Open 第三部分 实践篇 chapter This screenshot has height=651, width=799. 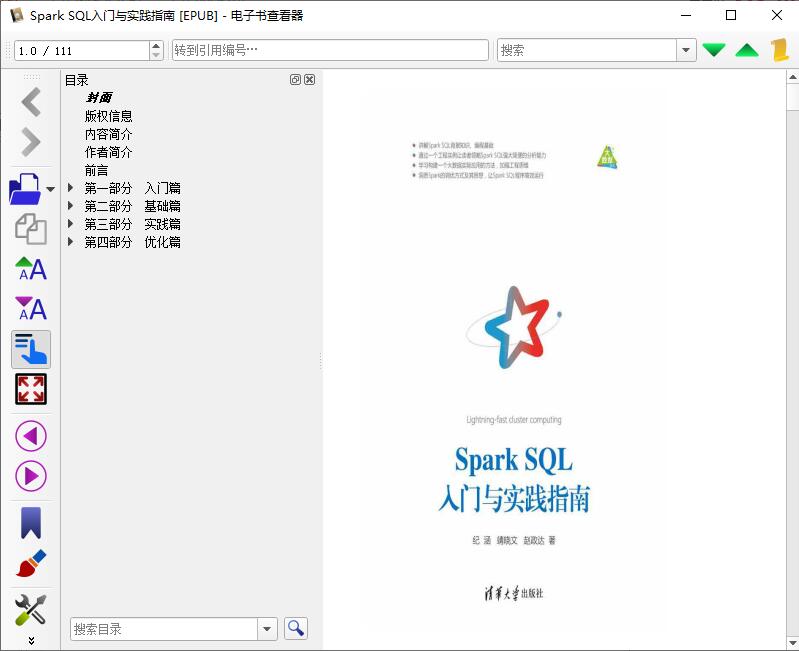(x=132, y=224)
